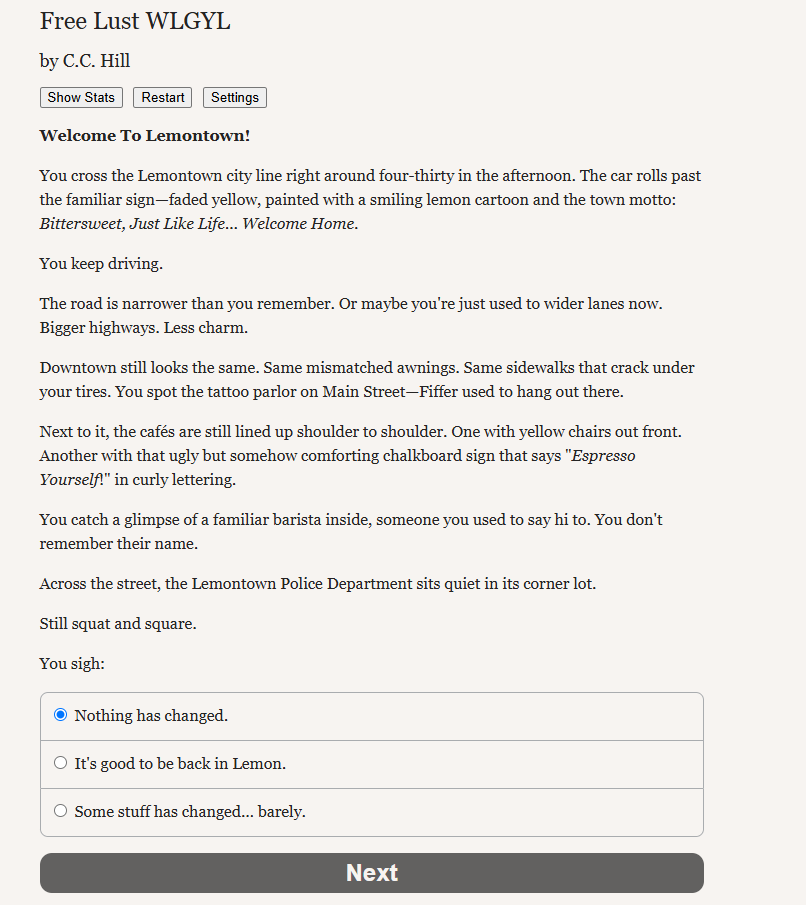This screenshot has width=806, height=905.
Task: Click the "Free Lust WLGYL" title
Action: 135,21
